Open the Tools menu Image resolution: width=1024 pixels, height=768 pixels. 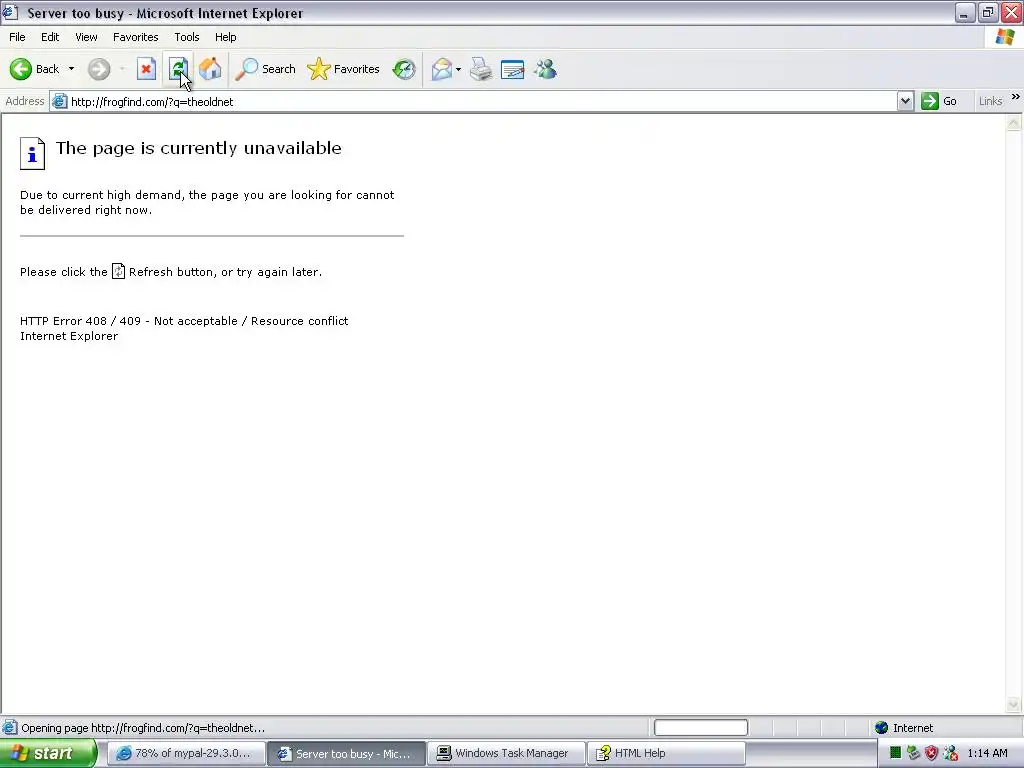(x=187, y=37)
